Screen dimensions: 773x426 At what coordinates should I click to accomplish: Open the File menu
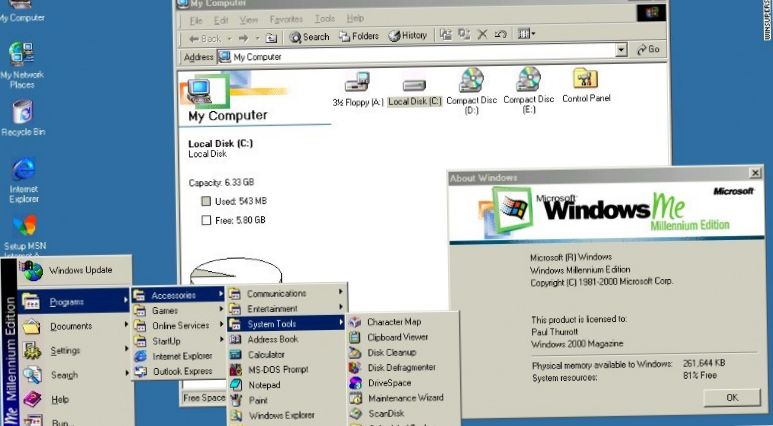(x=196, y=21)
